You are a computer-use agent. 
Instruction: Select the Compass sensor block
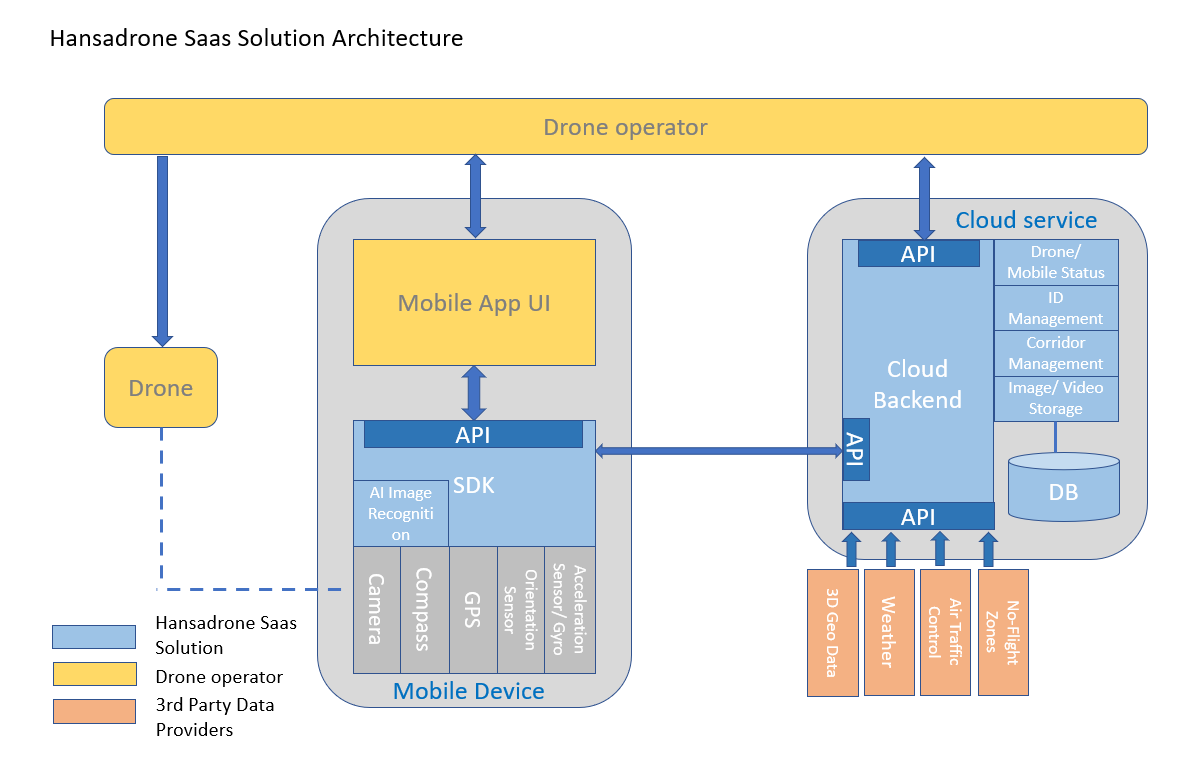coord(424,610)
